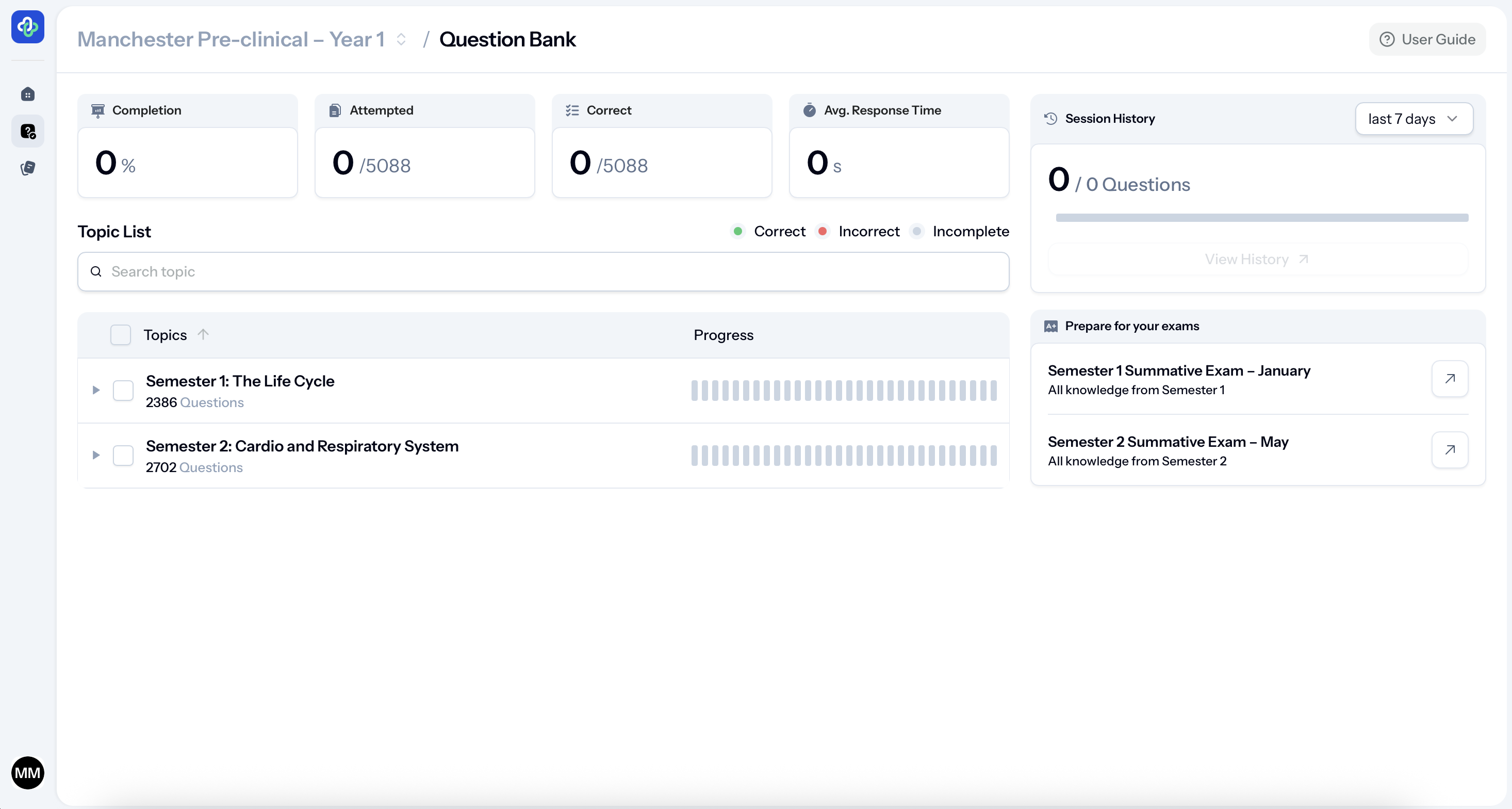The image size is (1512, 809).
Task: Tick the Semester 2 Cardio and Respiratory checkbox
Action: pyautogui.click(x=123, y=456)
